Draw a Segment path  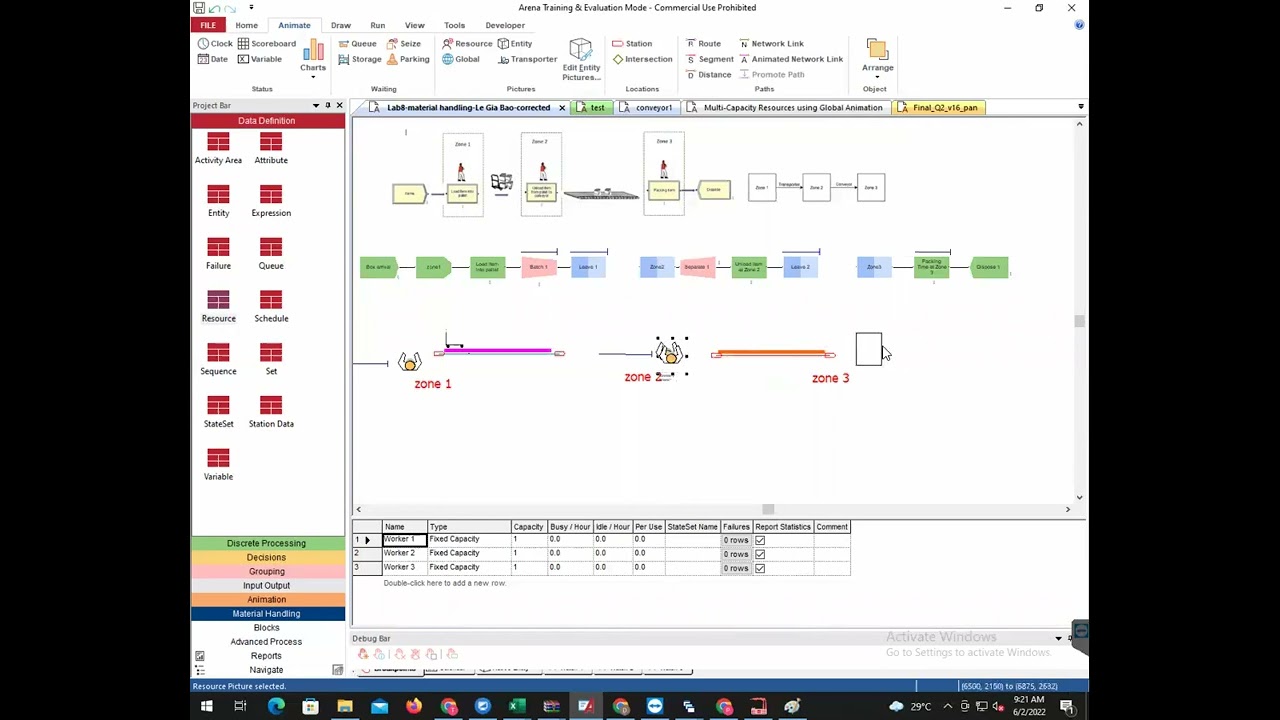click(x=709, y=59)
